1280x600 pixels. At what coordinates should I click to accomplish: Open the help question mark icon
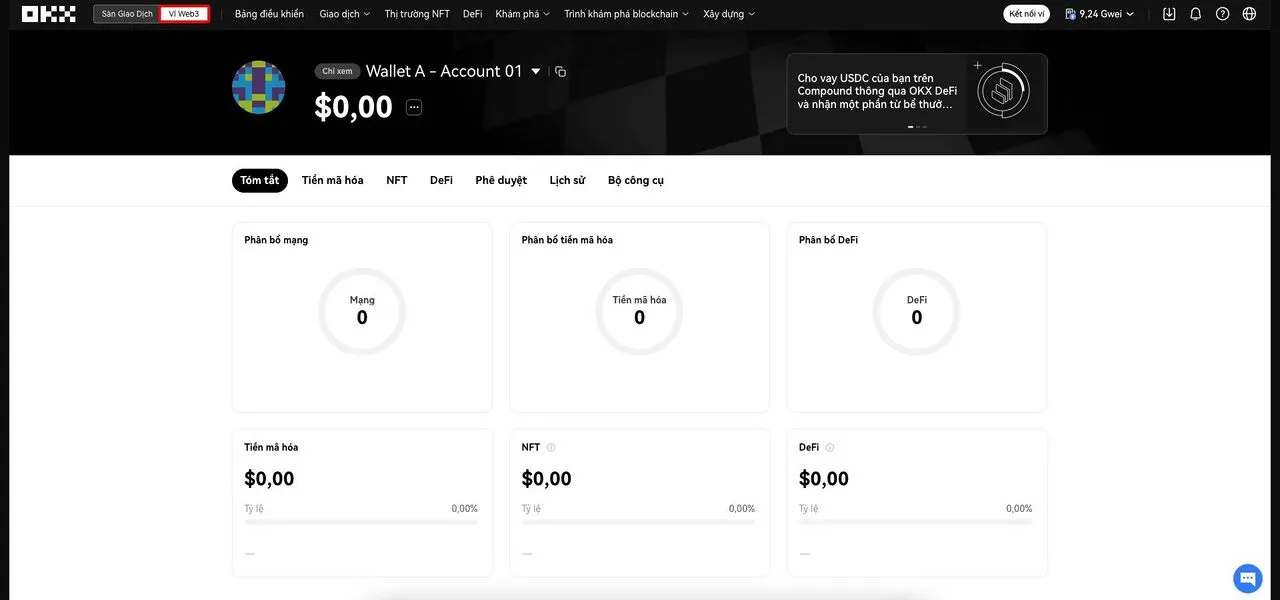click(1222, 14)
